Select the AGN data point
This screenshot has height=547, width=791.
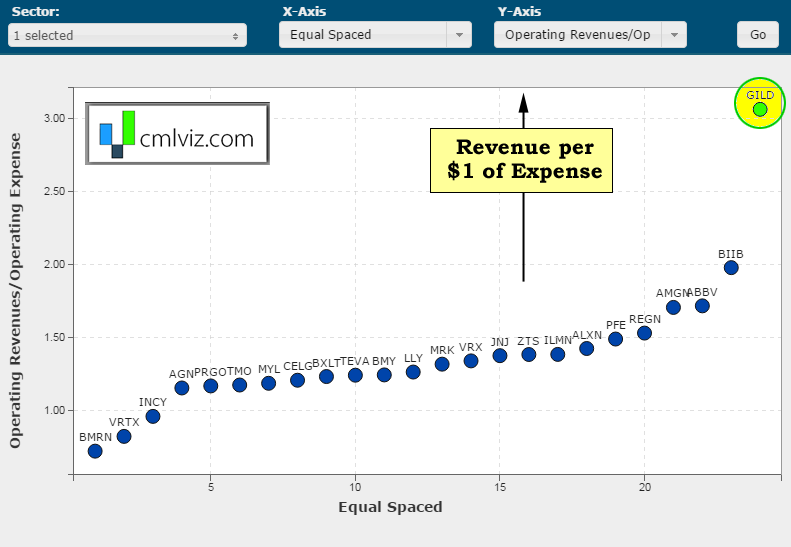pos(182,388)
